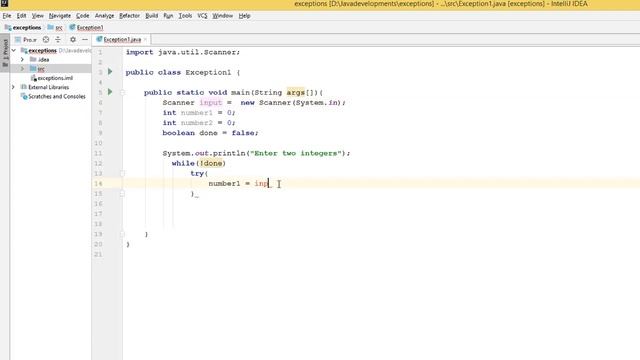Screen dimensions: 640x360
Task: Open the Help menu
Action: [244, 16]
